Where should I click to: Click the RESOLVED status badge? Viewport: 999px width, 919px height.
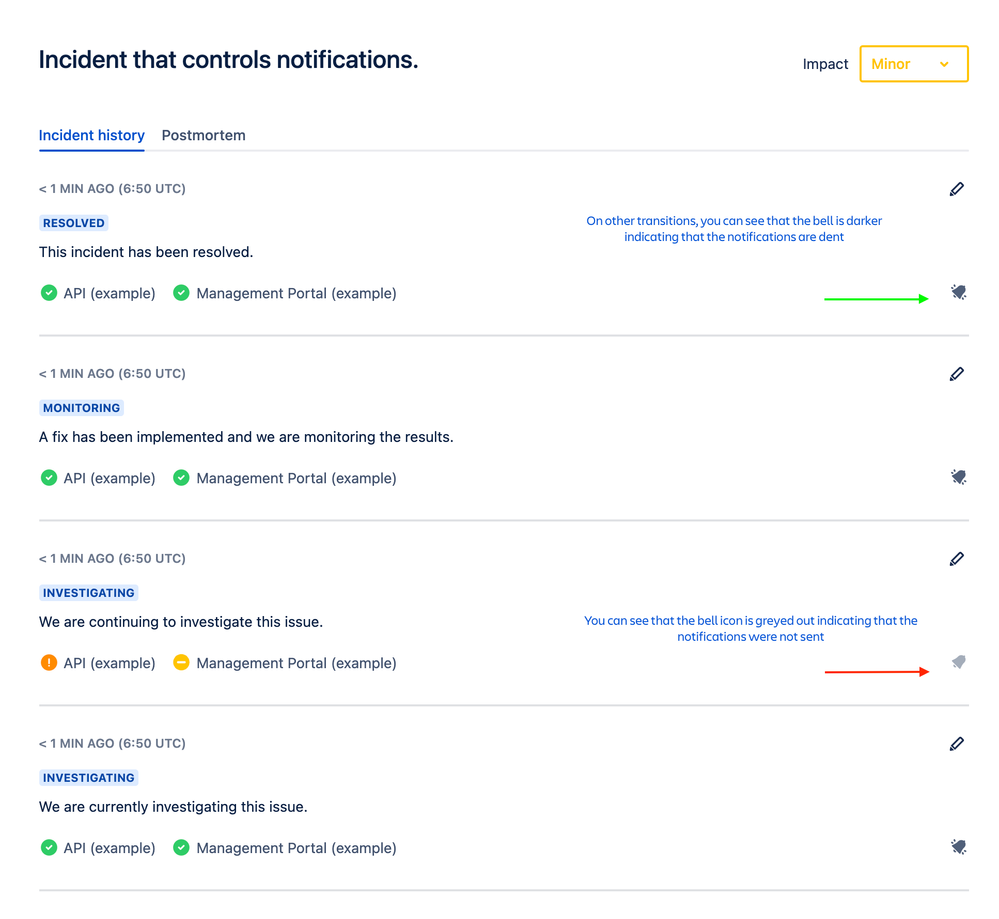[74, 223]
